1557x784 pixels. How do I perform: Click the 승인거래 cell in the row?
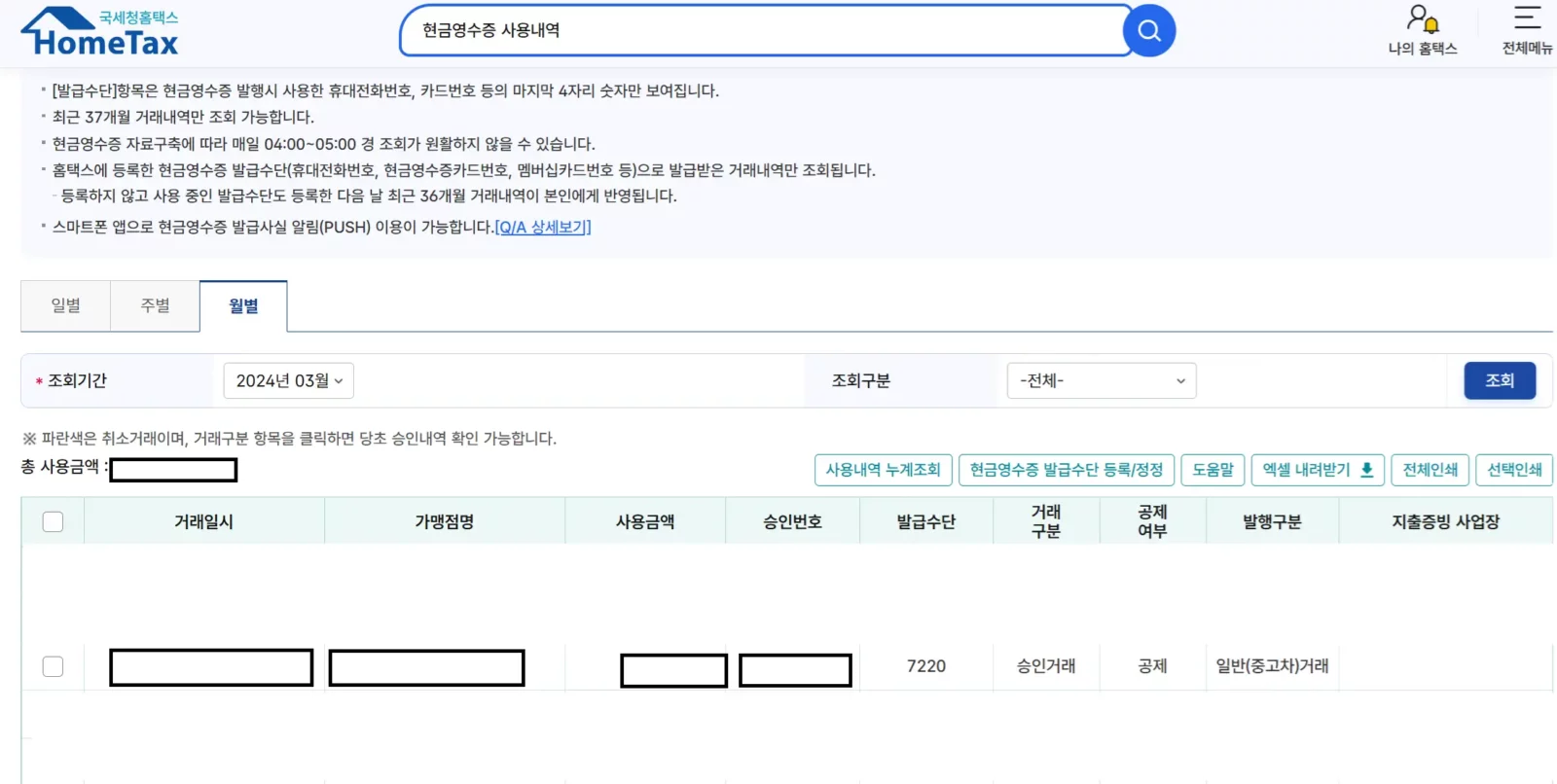tap(1046, 666)
